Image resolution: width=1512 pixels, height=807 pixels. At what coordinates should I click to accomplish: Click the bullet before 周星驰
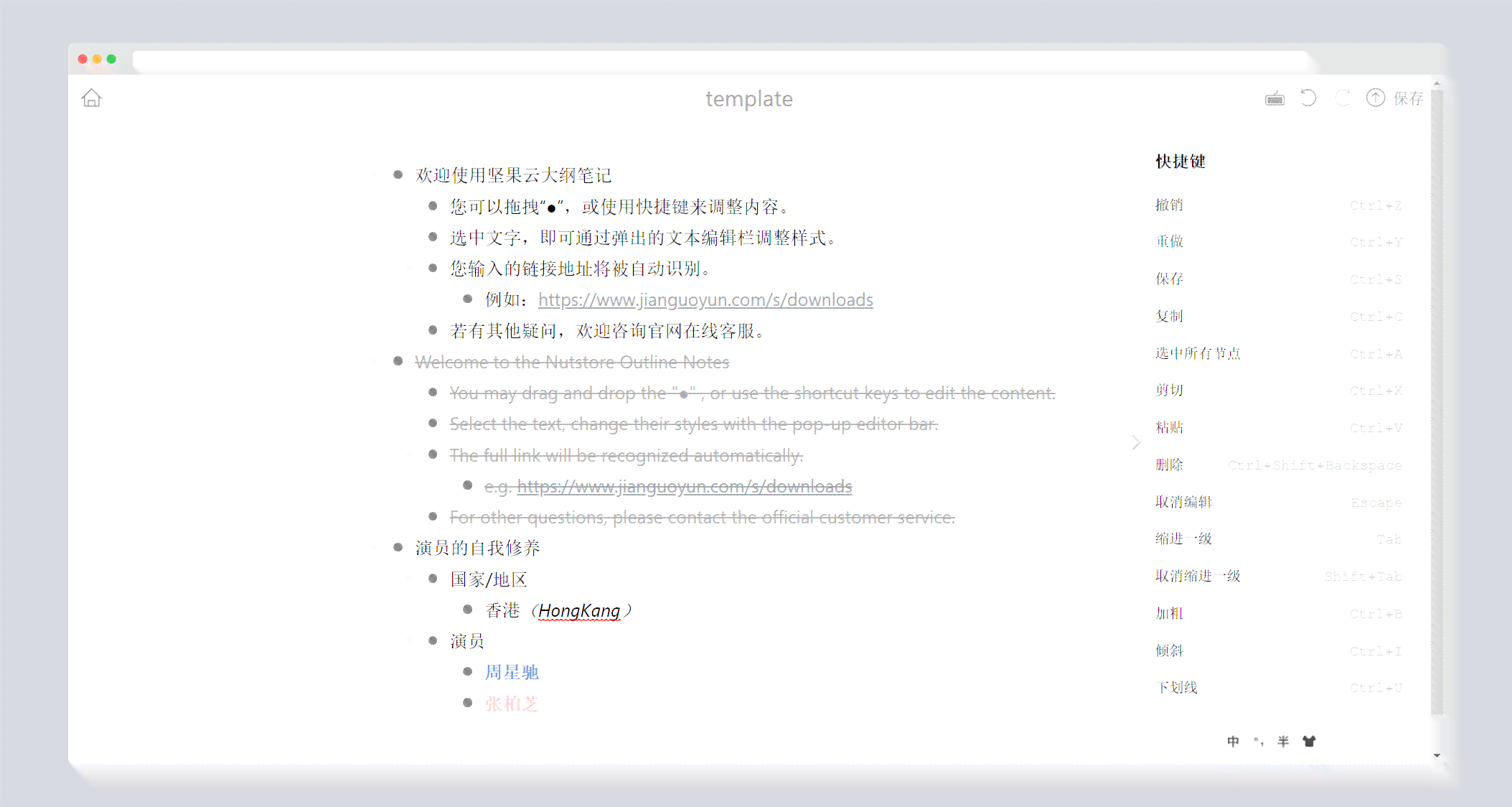[x=467, y=671]
